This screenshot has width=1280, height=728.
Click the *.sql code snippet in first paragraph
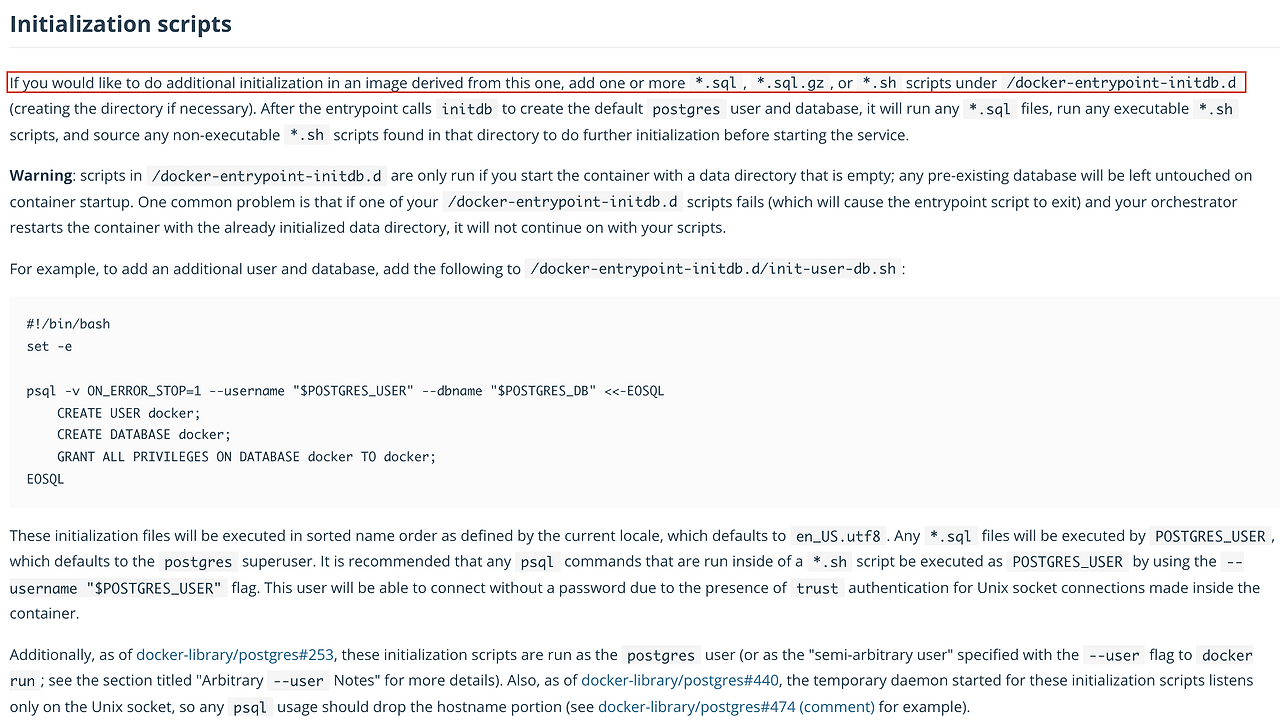pos(713,83)
